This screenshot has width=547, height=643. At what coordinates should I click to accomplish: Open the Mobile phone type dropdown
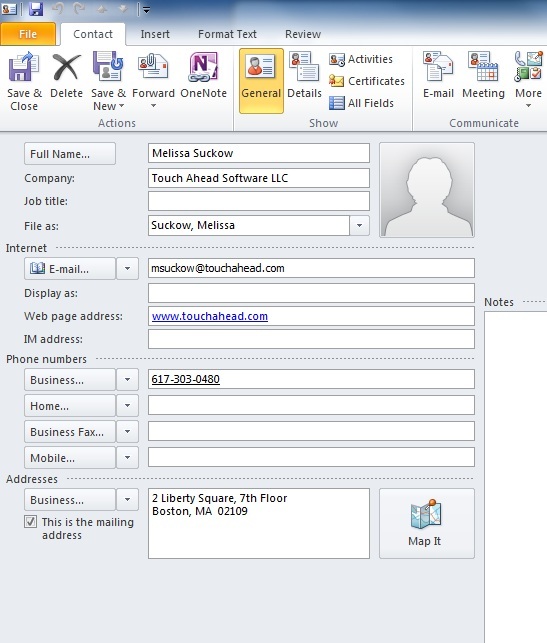(x=127, y=457)
